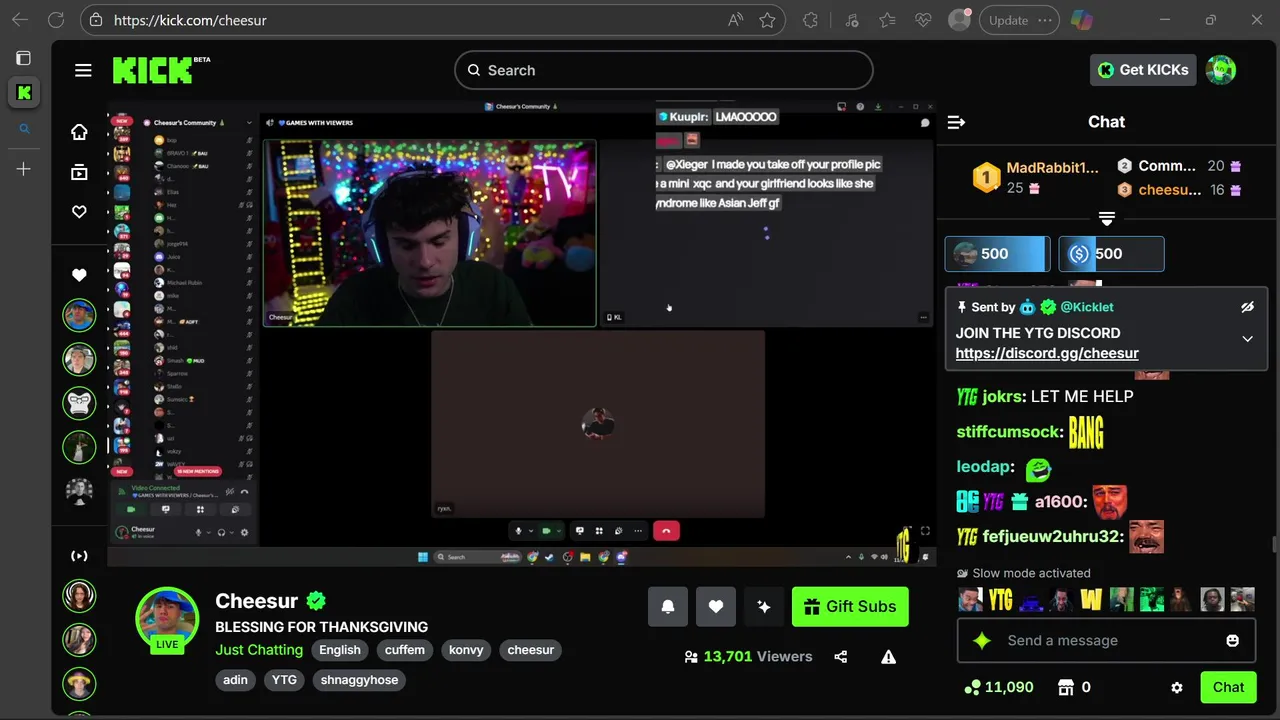Open Edge favorites list icon
1280x720 pixels.
(x=887, y=20)
